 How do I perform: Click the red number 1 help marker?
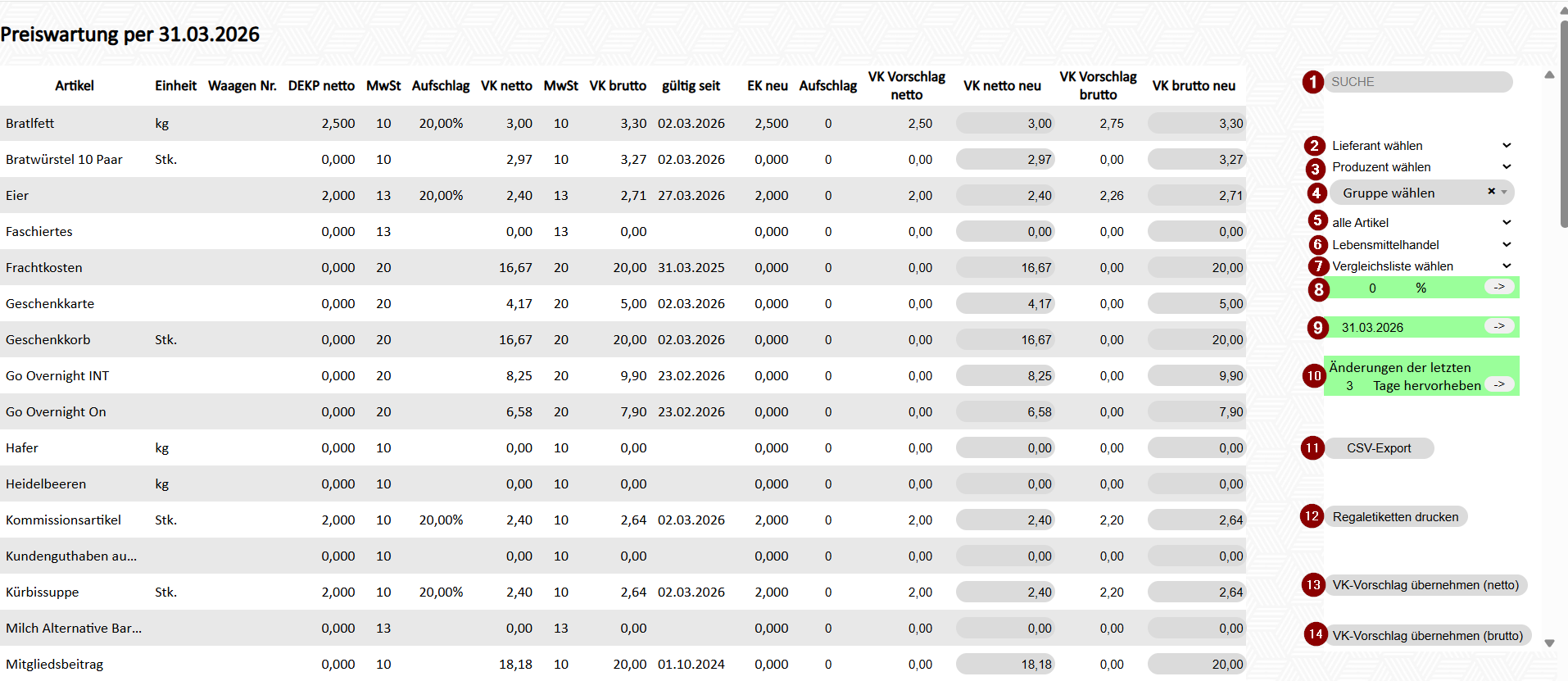1313,82
